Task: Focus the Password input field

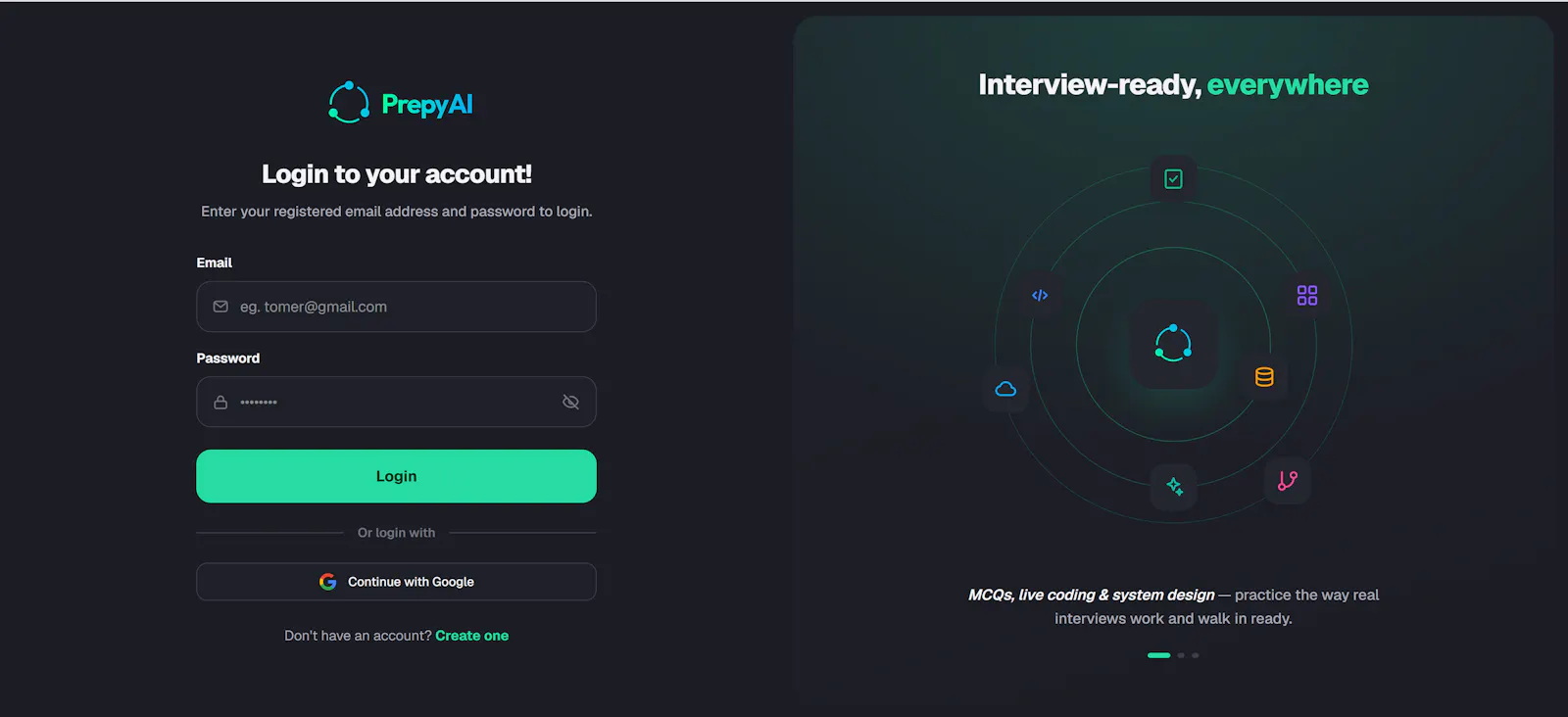Action: coord(396,402)
